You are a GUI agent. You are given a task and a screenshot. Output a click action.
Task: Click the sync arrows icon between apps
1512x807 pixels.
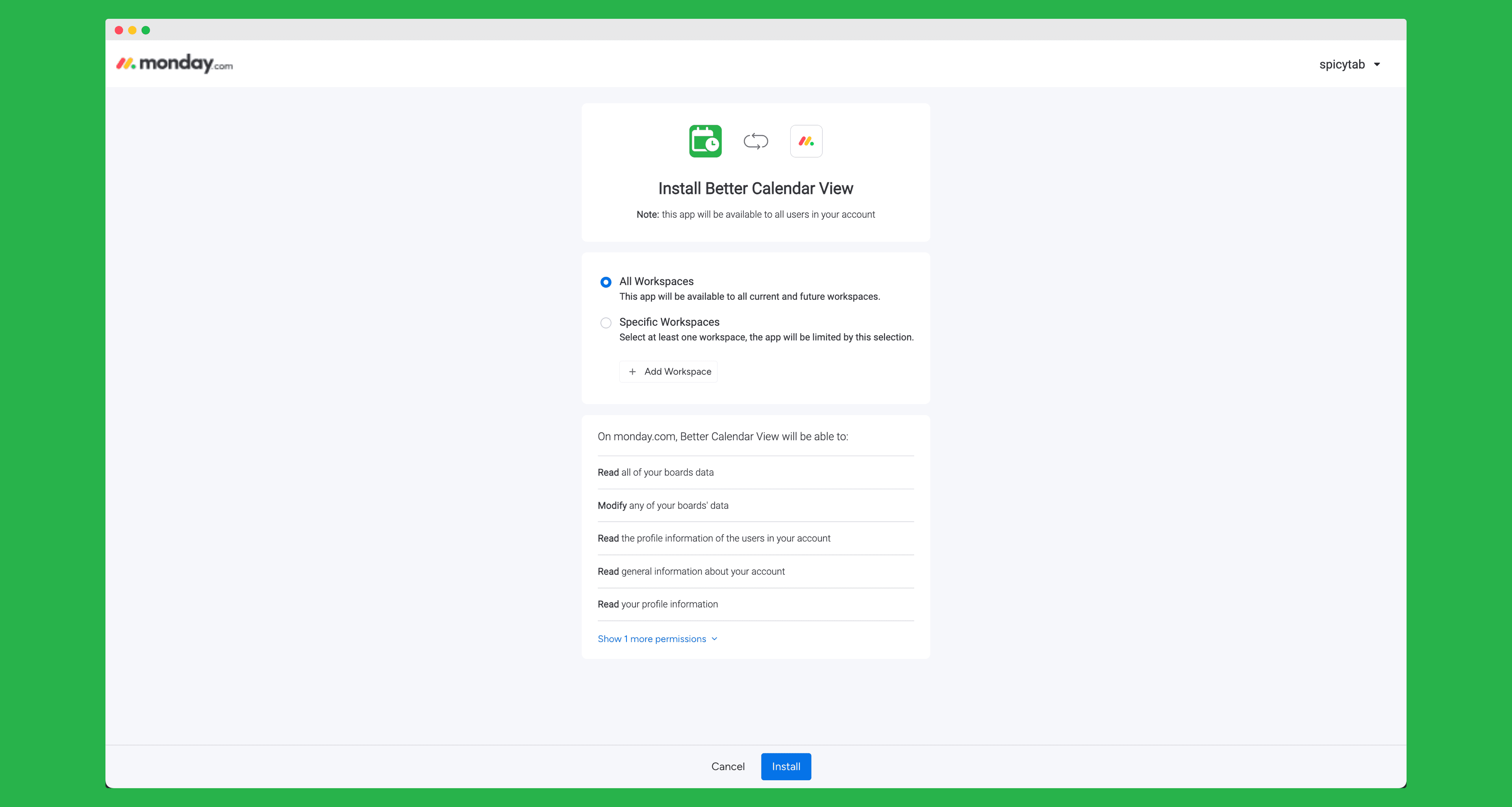coord(756,141)
